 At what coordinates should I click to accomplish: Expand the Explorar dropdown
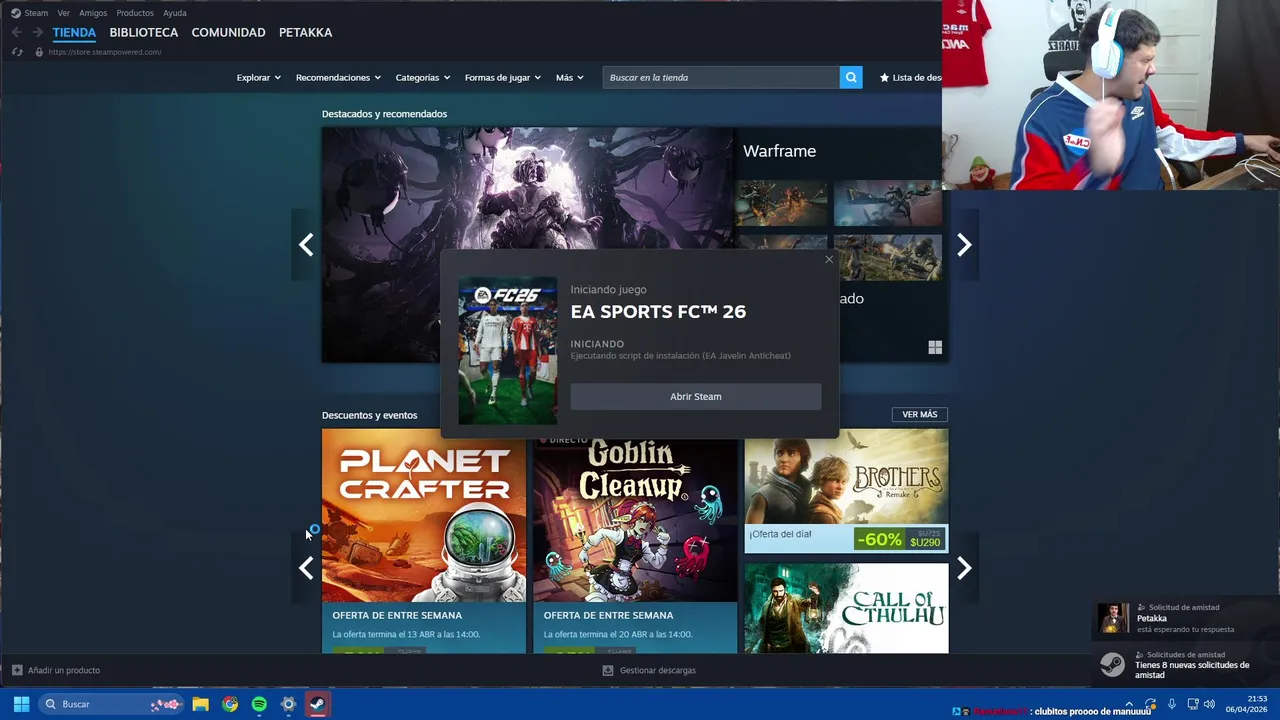(258, 77)
